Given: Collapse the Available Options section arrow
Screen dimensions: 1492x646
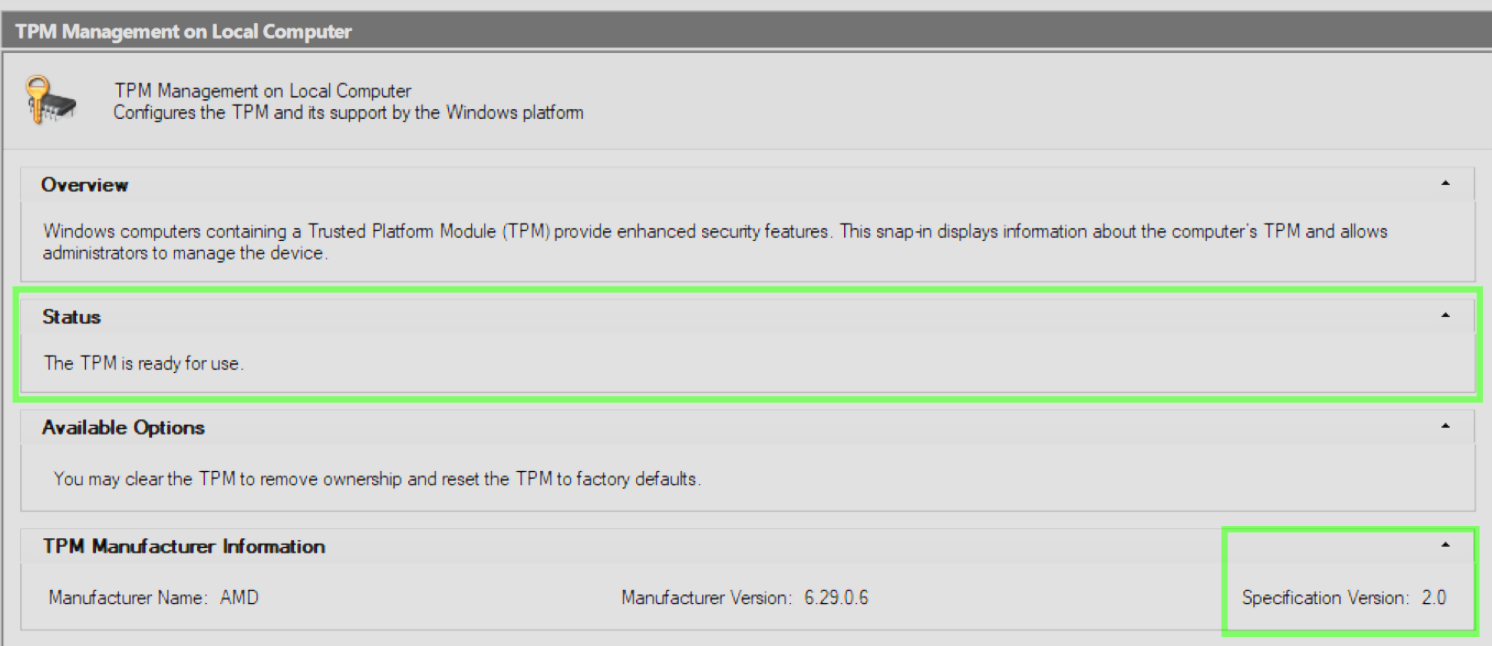Looking at the screenshot, I should (x=1445, y=427).
